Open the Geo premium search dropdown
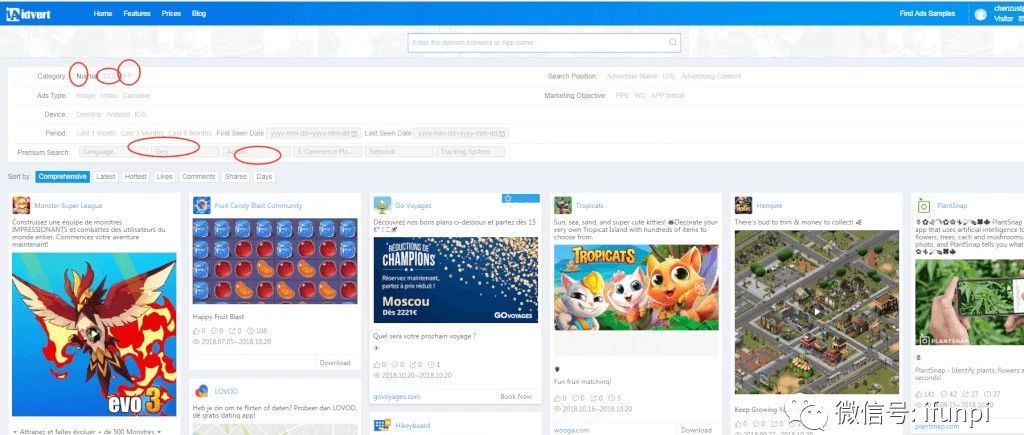The width and height of the screenshot is (1024, 435). [185, 152]
